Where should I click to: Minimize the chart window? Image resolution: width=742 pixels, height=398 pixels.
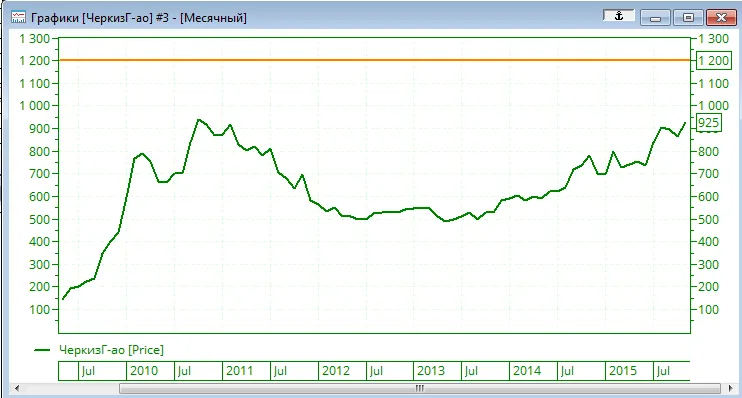coord(655,18)
